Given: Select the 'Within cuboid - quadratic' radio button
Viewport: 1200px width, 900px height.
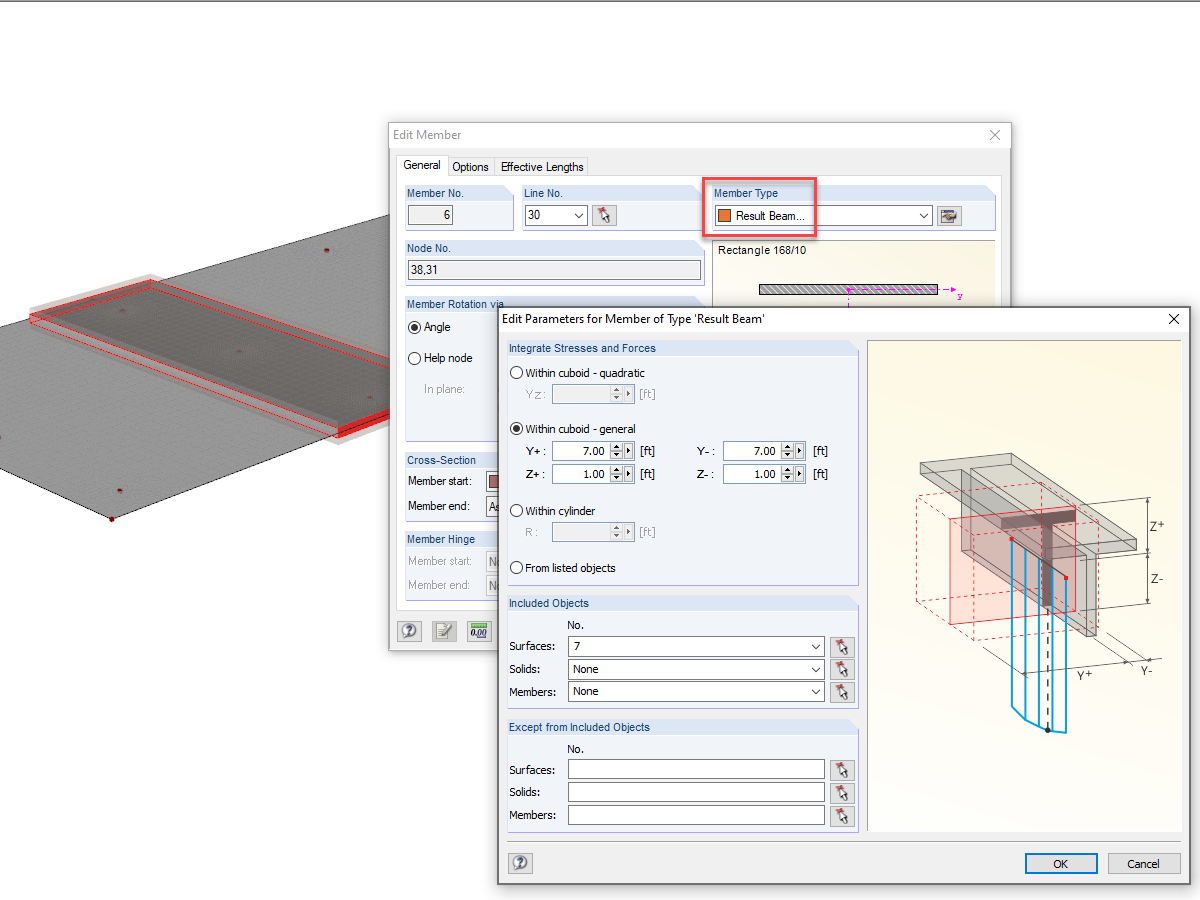Looking at the screenshot, I should click(x=516, y=372).
